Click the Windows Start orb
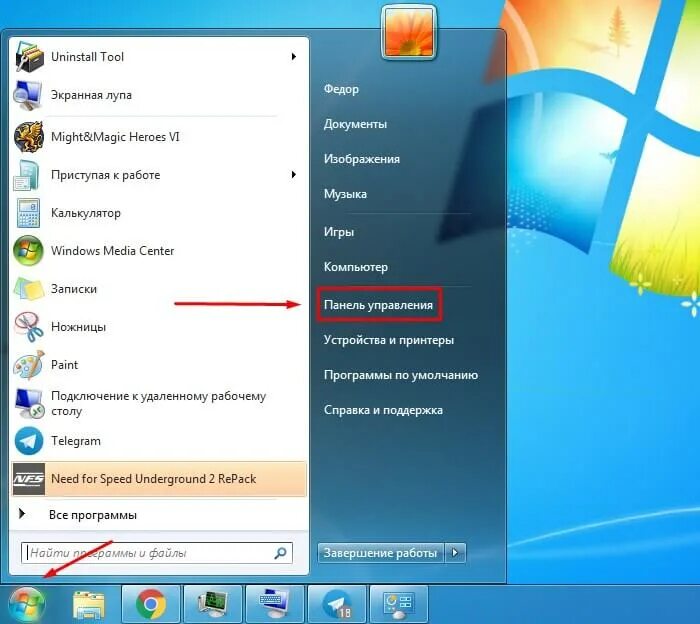700x624 pixels. coord(27,604)
